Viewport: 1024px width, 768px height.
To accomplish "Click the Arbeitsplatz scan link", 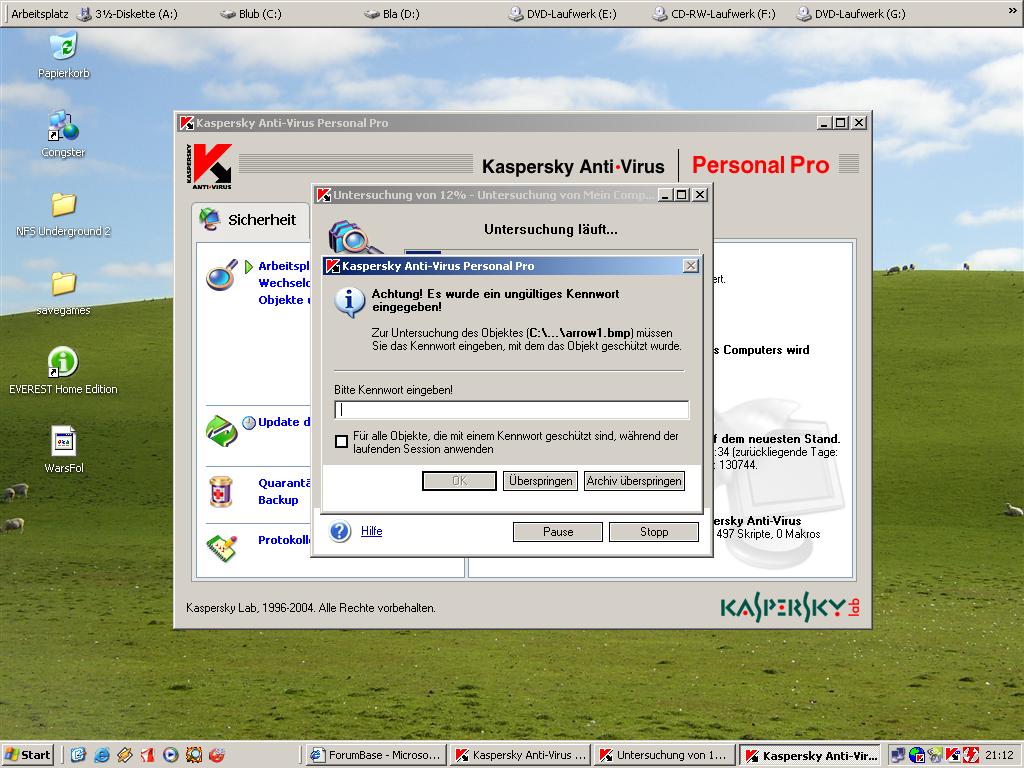I will [284, 266].
